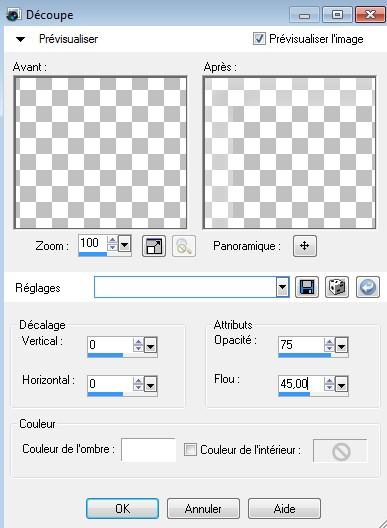Click the randomize parameters dice icon
The image size is (387, 528).
pyautogui.click(x=336, y=287)
